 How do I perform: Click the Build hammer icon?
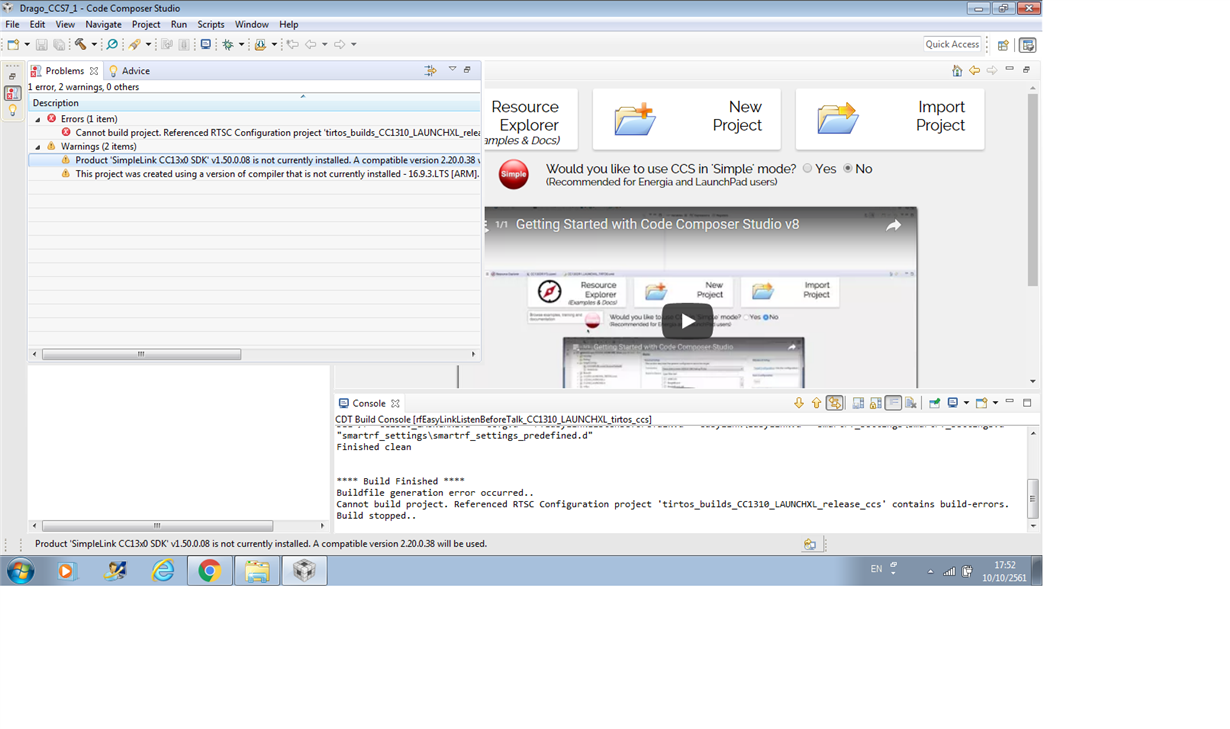(81, 44)
